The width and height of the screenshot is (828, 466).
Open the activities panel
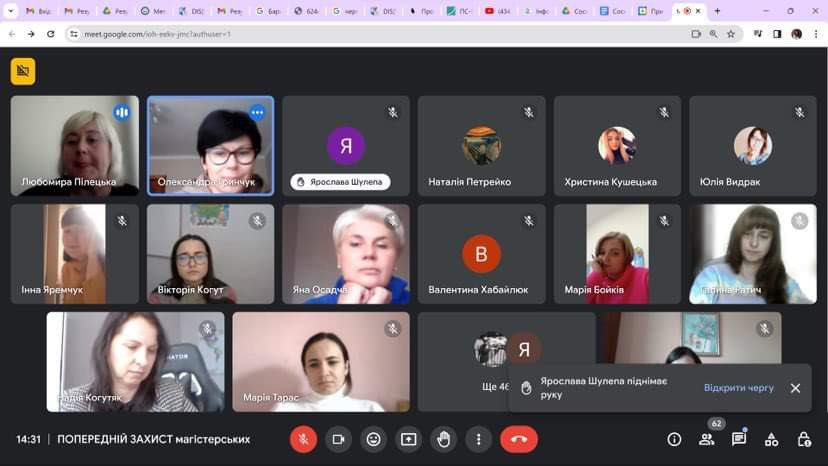point(771,439)
